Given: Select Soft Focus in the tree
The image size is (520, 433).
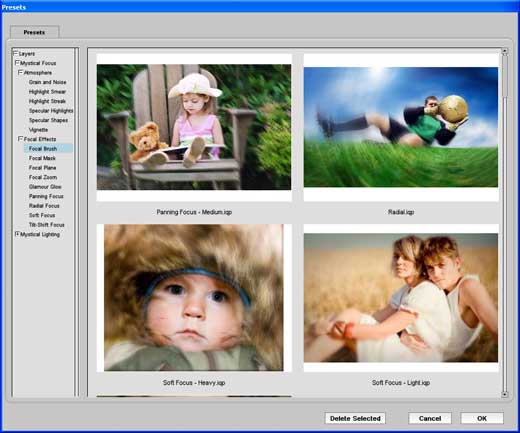Looking at the screenshot, I should [42, 215].
